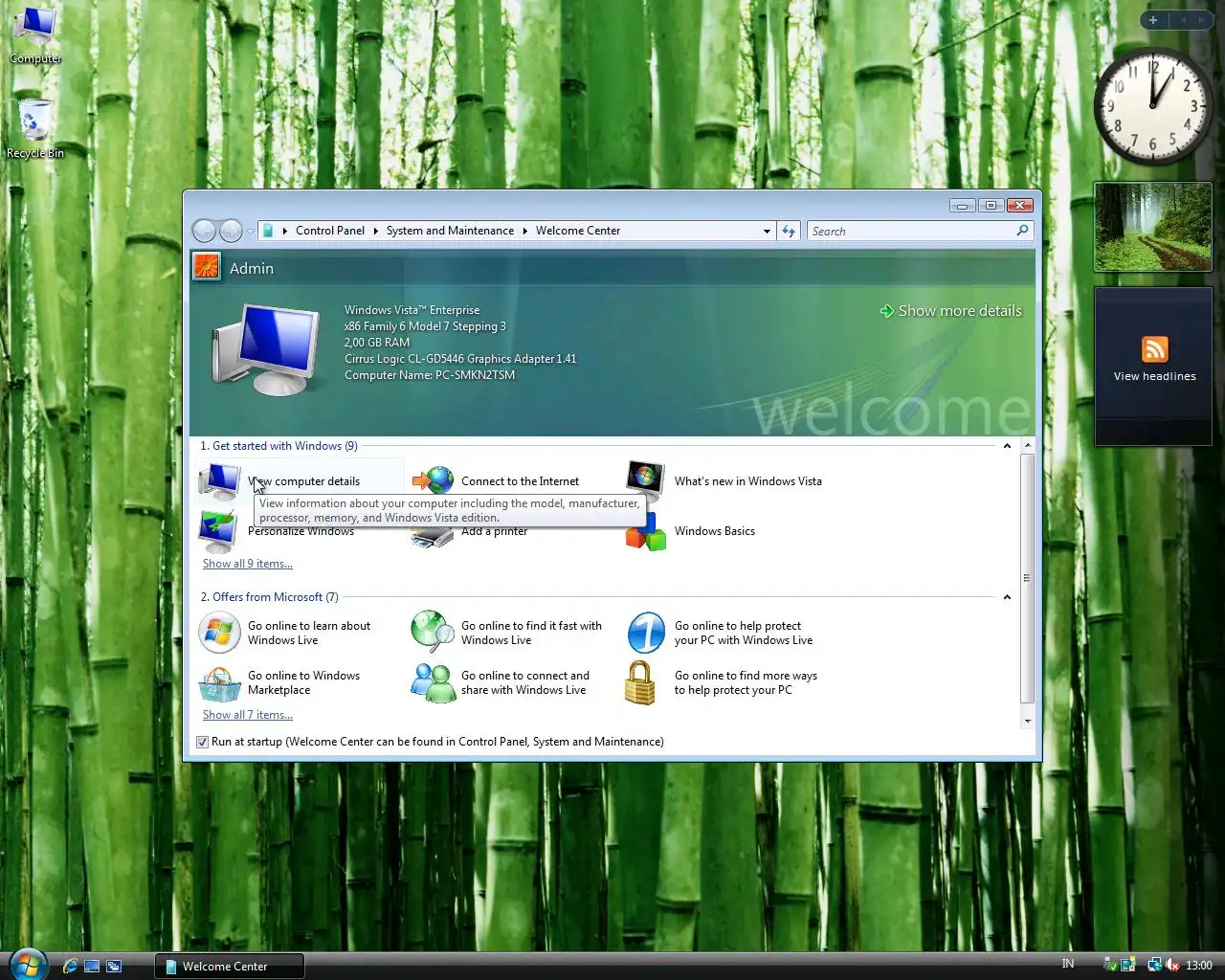Click the address bar location folder icon

(269, 231)
